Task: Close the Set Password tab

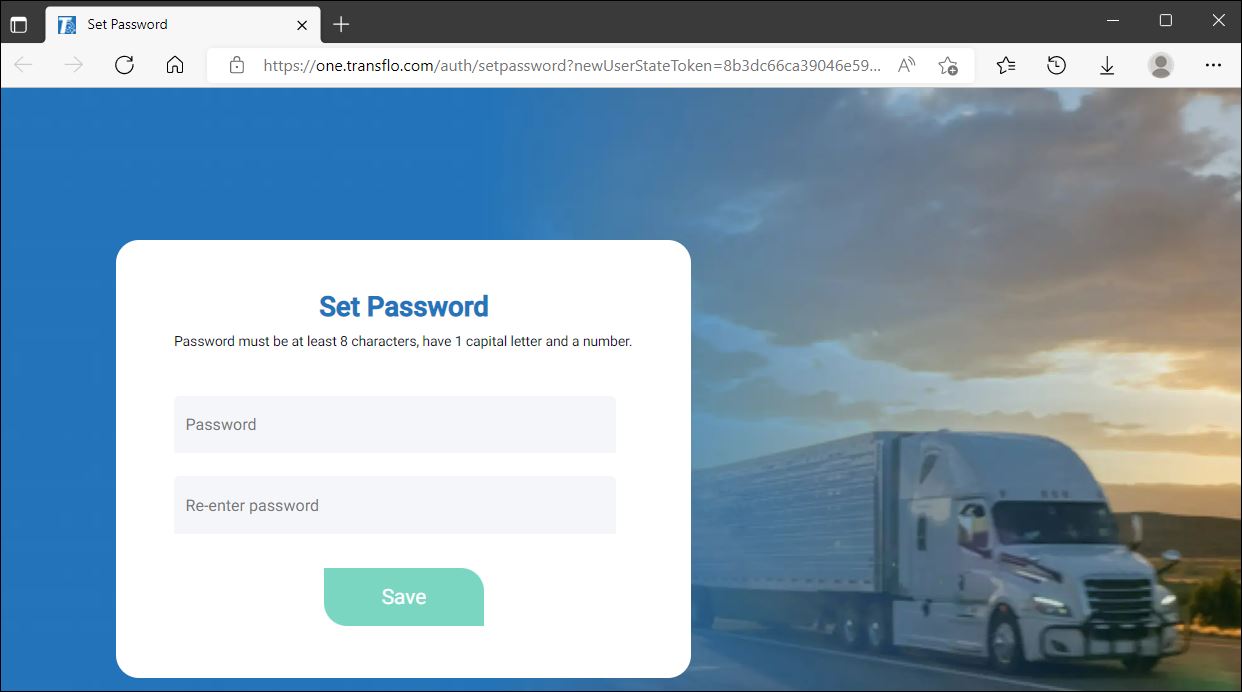Action: pyautogui.click(x=302, y=24)
